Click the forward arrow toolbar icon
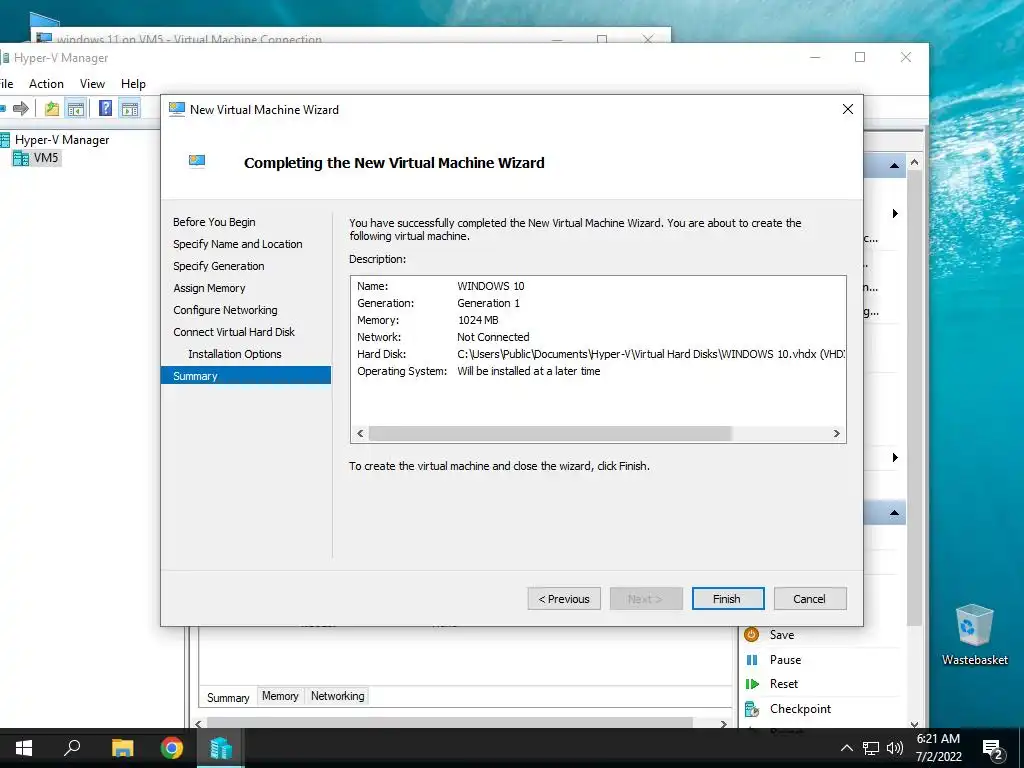This screenshot has width=1024, height=768. point(21,108)
